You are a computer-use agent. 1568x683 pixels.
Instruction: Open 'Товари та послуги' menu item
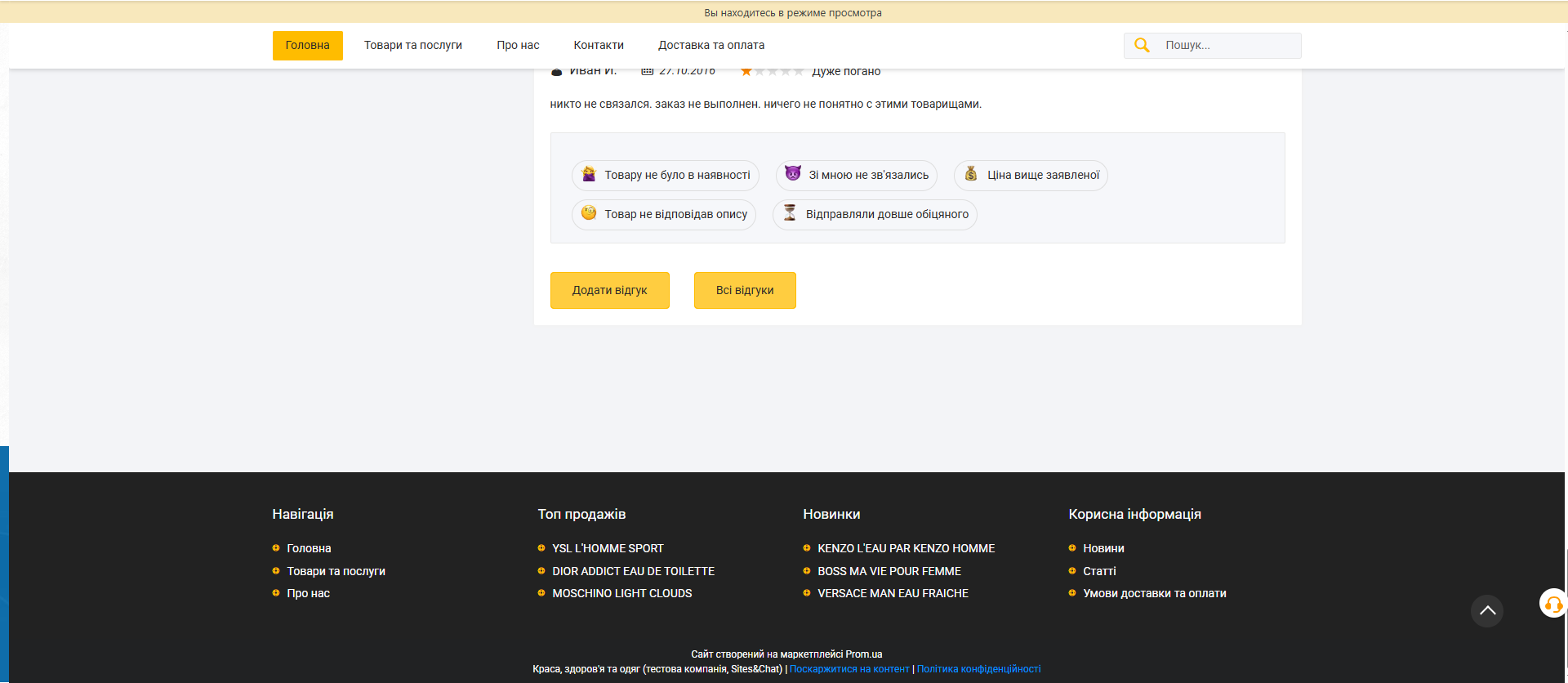413,46
